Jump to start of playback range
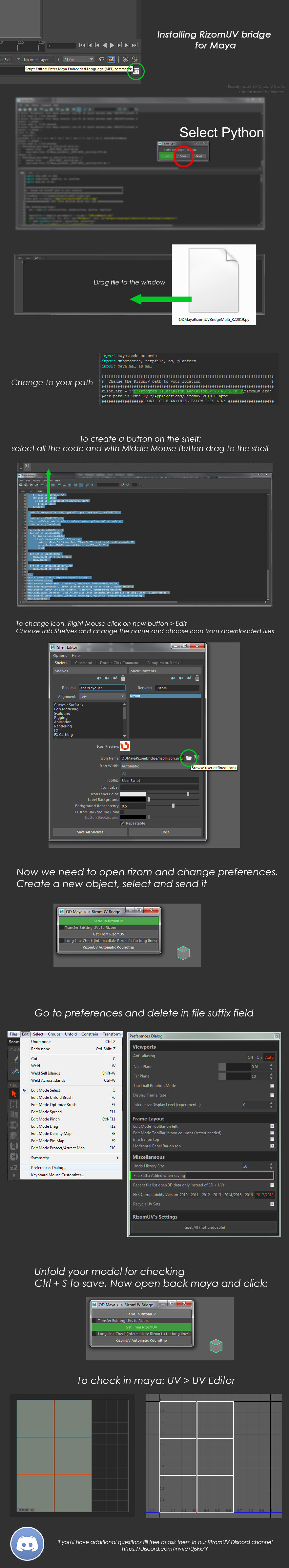Viewport: 289px width, 1568px height. pyautogui.click(x=82, y=45)
